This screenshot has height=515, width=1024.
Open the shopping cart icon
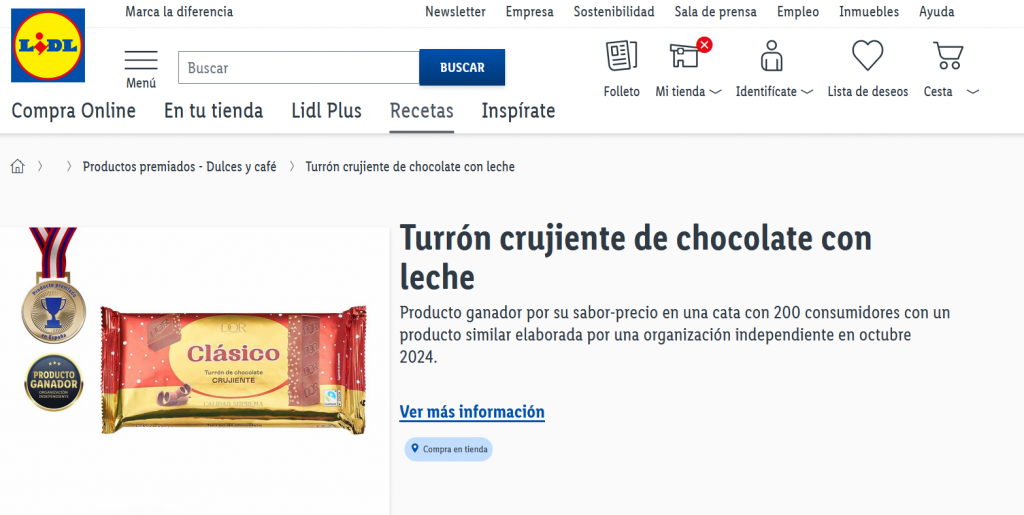click(948, 55)
